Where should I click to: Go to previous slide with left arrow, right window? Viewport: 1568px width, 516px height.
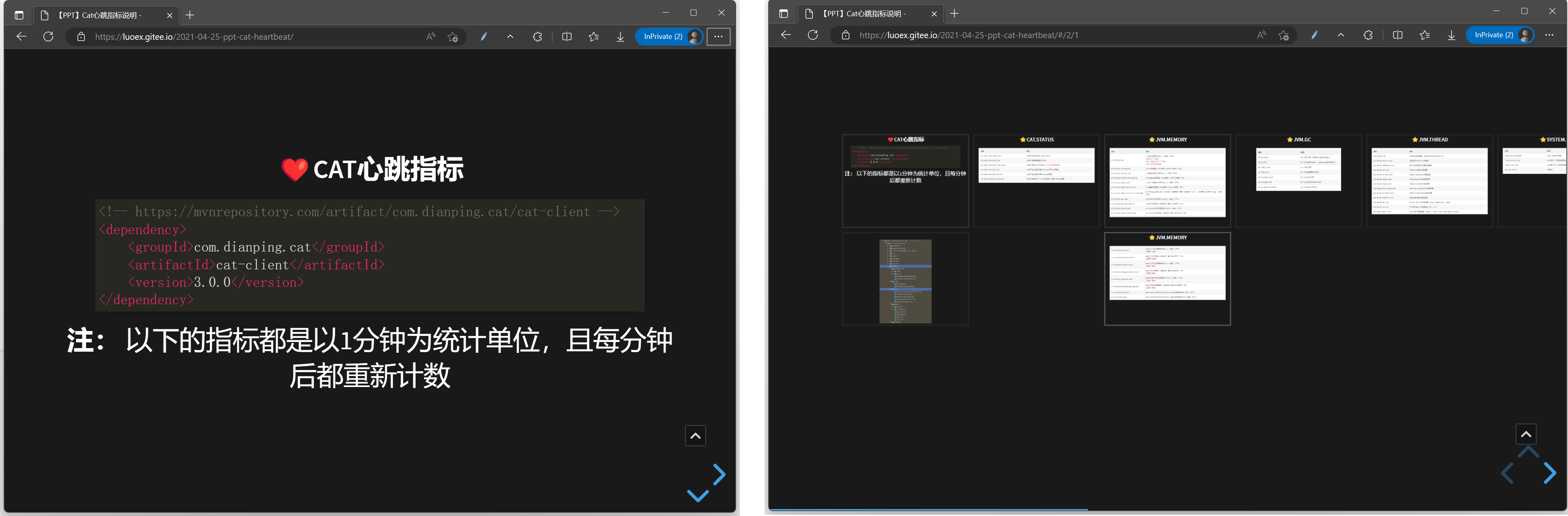tap(1507, 473)
